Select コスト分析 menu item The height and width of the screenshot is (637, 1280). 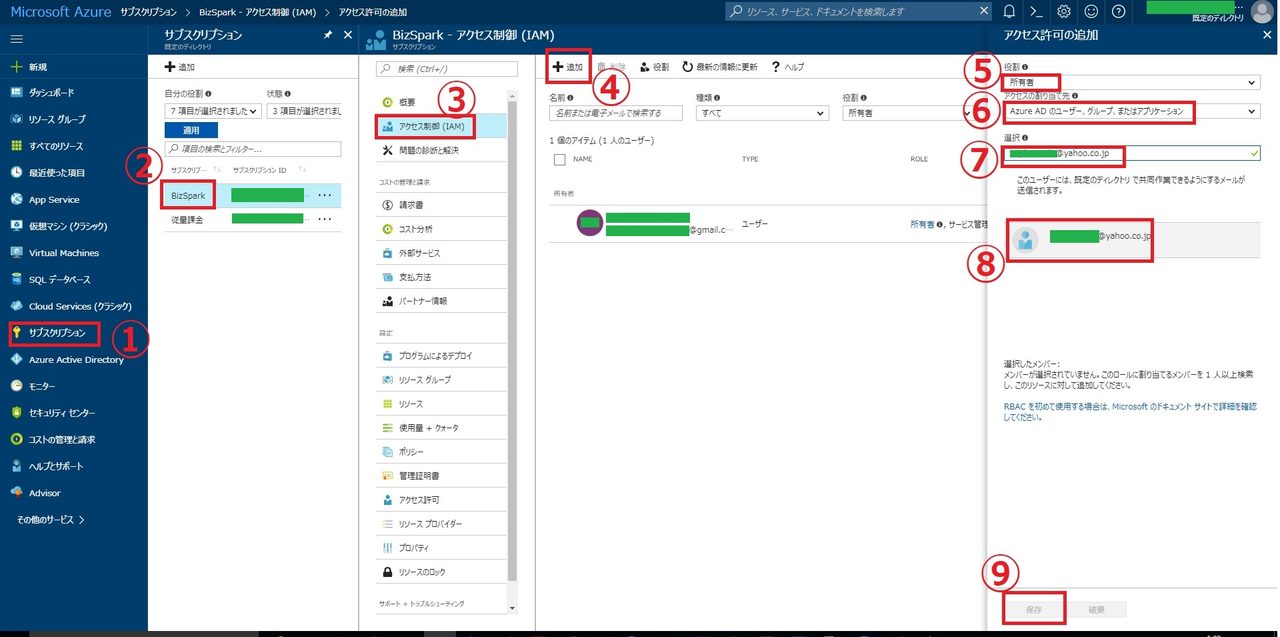point(441,229)
